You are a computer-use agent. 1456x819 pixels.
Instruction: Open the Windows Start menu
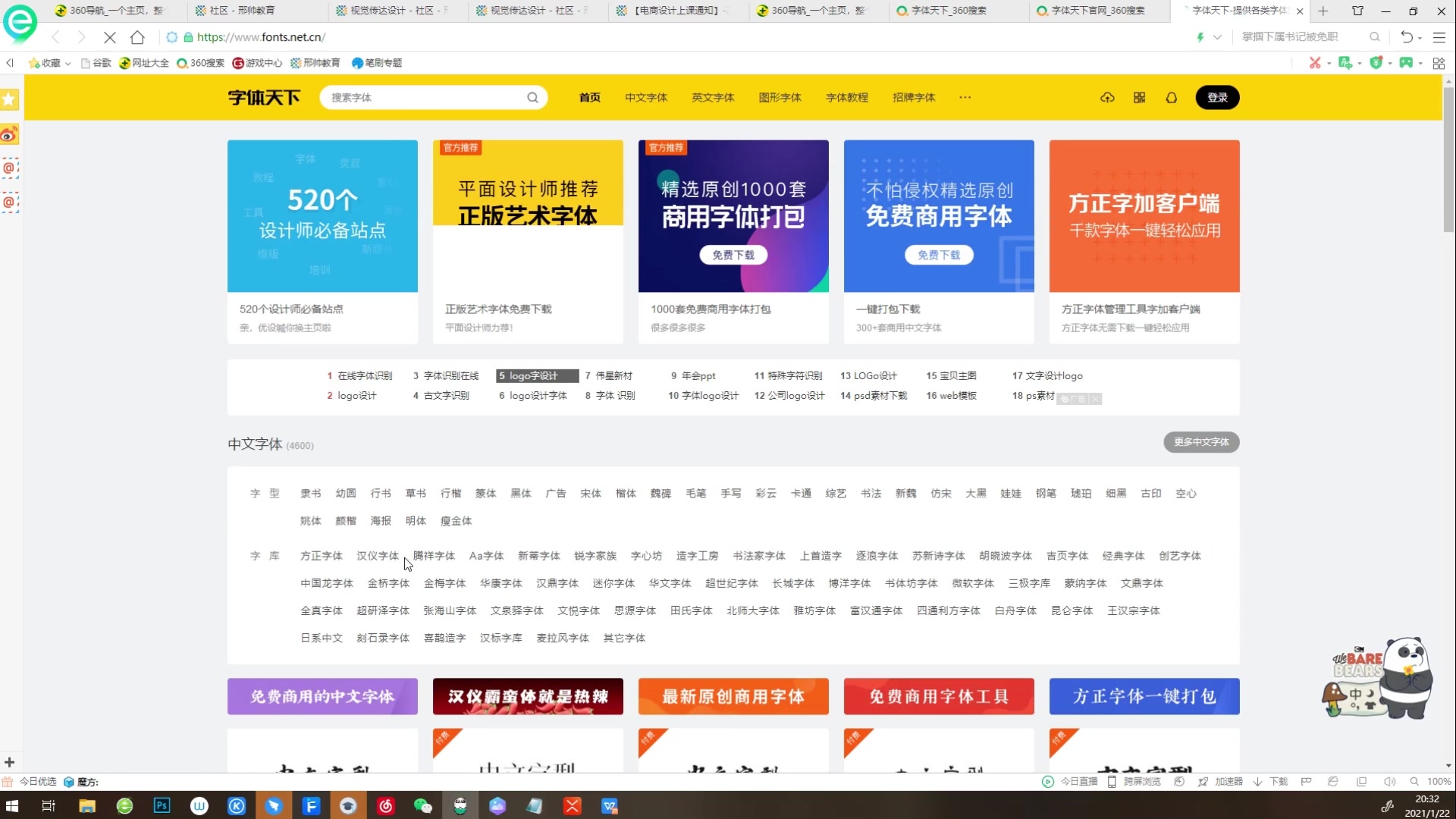(12, 805)
